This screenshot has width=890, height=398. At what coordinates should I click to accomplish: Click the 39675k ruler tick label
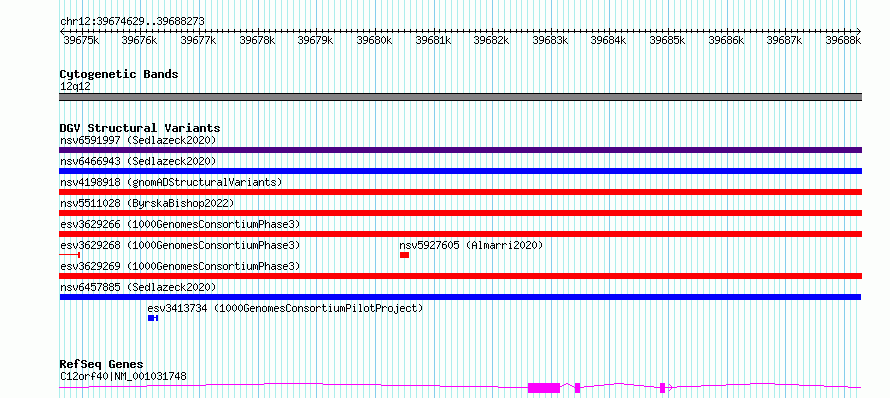[81, 40]
